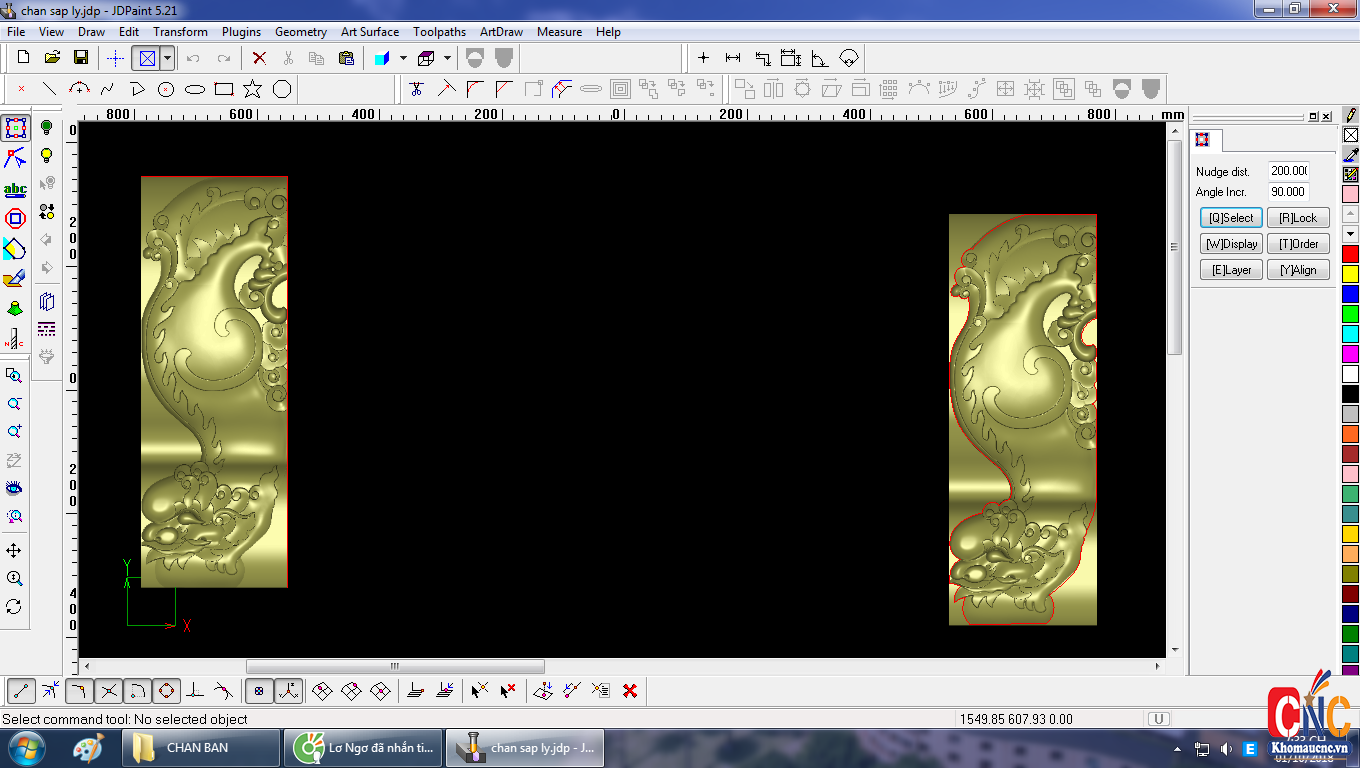The width and height of the screenshot is (1360, 768).
Task: Click the Save file icon
Action: [81, 58]
